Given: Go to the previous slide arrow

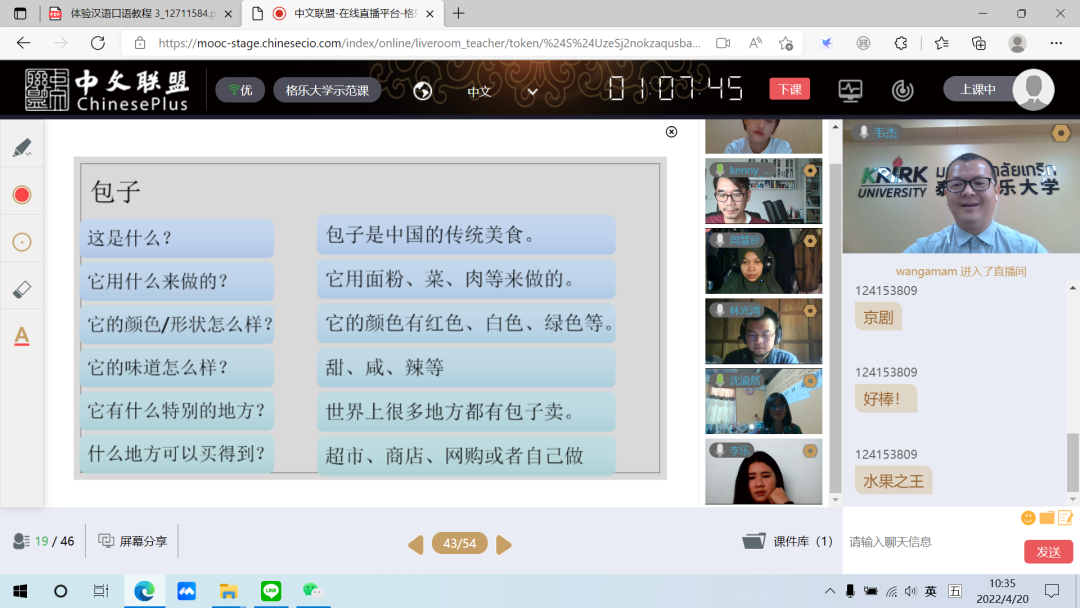Looking at the screenshot, I should point(416,545).
